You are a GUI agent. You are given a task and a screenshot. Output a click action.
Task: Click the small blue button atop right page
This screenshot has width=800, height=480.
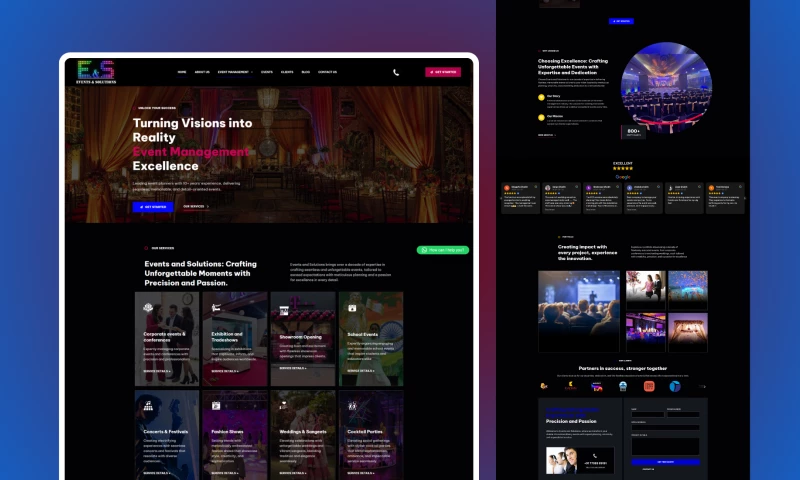tap(621, 21)
